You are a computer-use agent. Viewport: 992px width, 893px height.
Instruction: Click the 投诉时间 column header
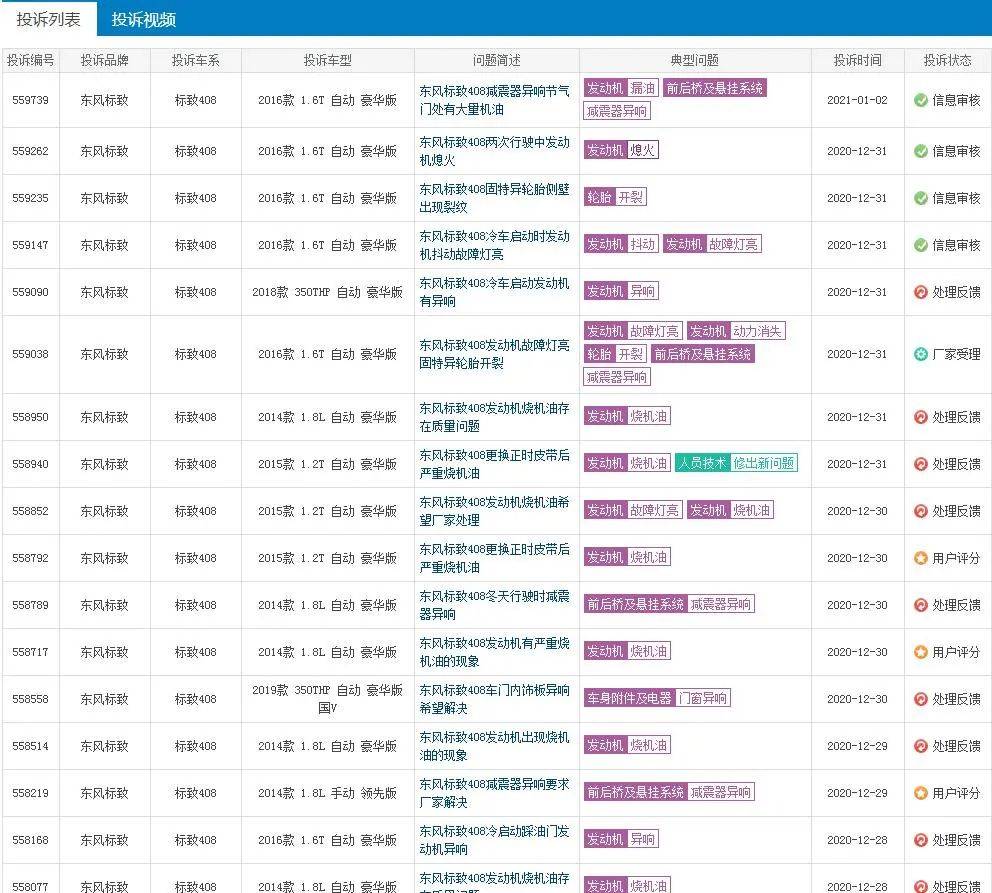[857, 61]
